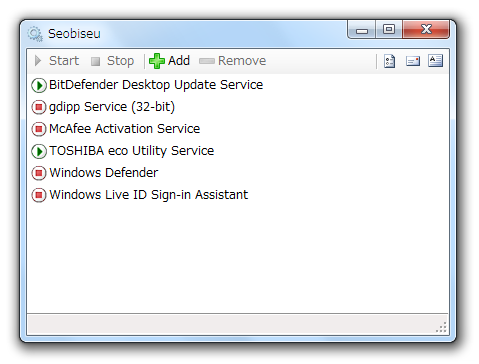
Task: Click the Stop toolbar button
Action: [112, 61]
